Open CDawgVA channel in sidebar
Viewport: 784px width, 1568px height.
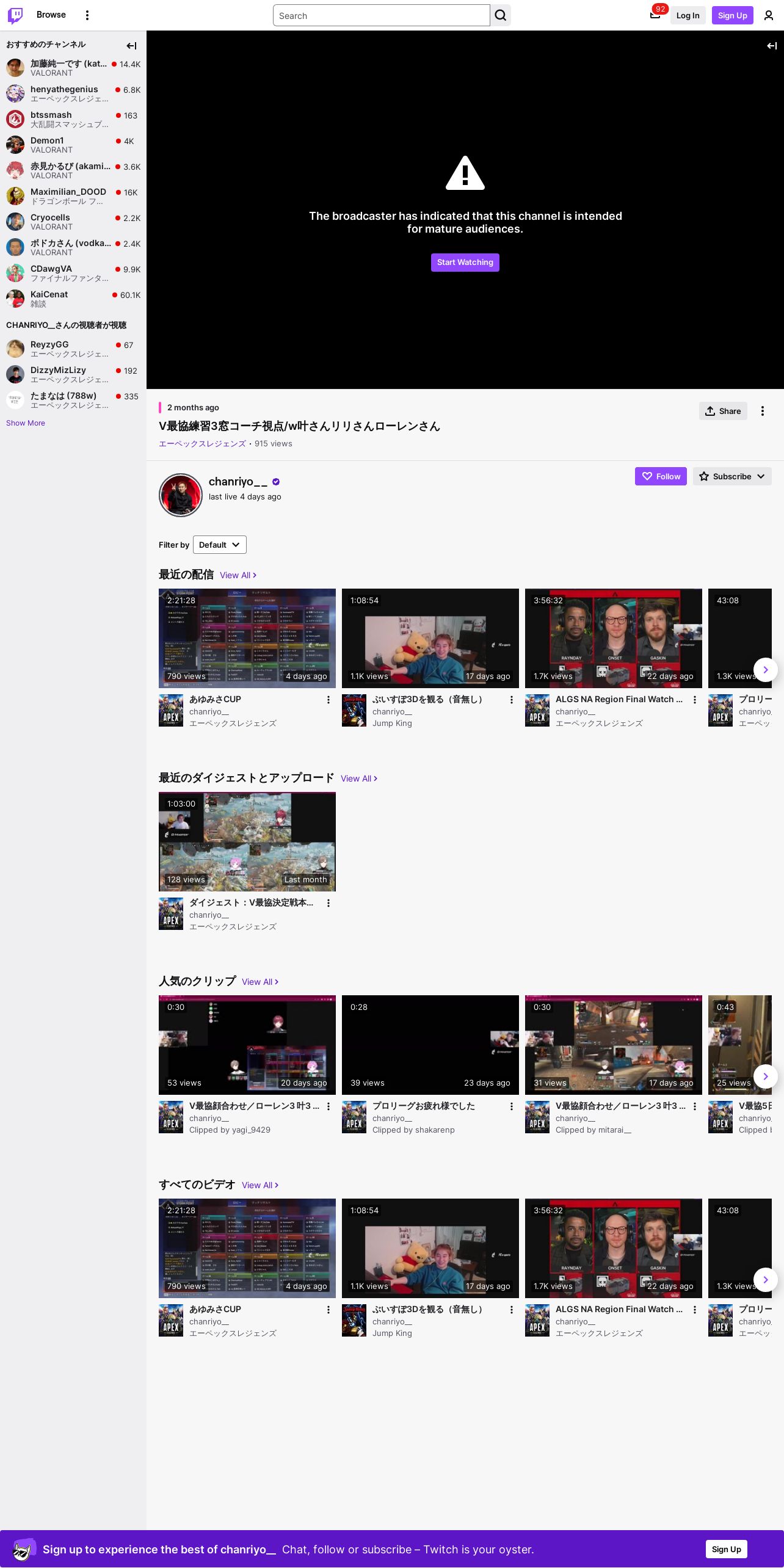(73, 273)
